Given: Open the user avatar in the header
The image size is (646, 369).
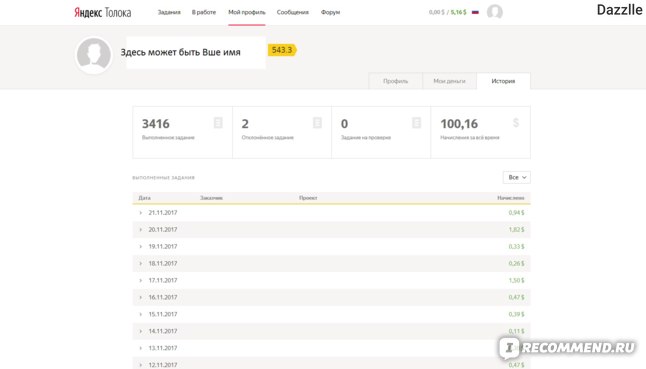Looking at the screenshot, I should pos(494,12).
